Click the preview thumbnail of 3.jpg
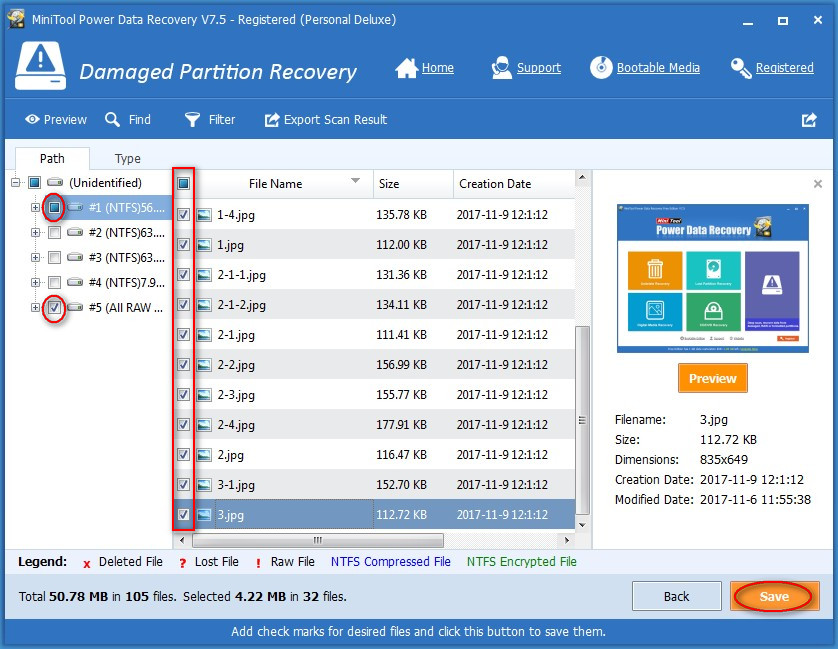The width and height of the screenshot is (838, 649). pyautogui.click(x=712, y=278)
